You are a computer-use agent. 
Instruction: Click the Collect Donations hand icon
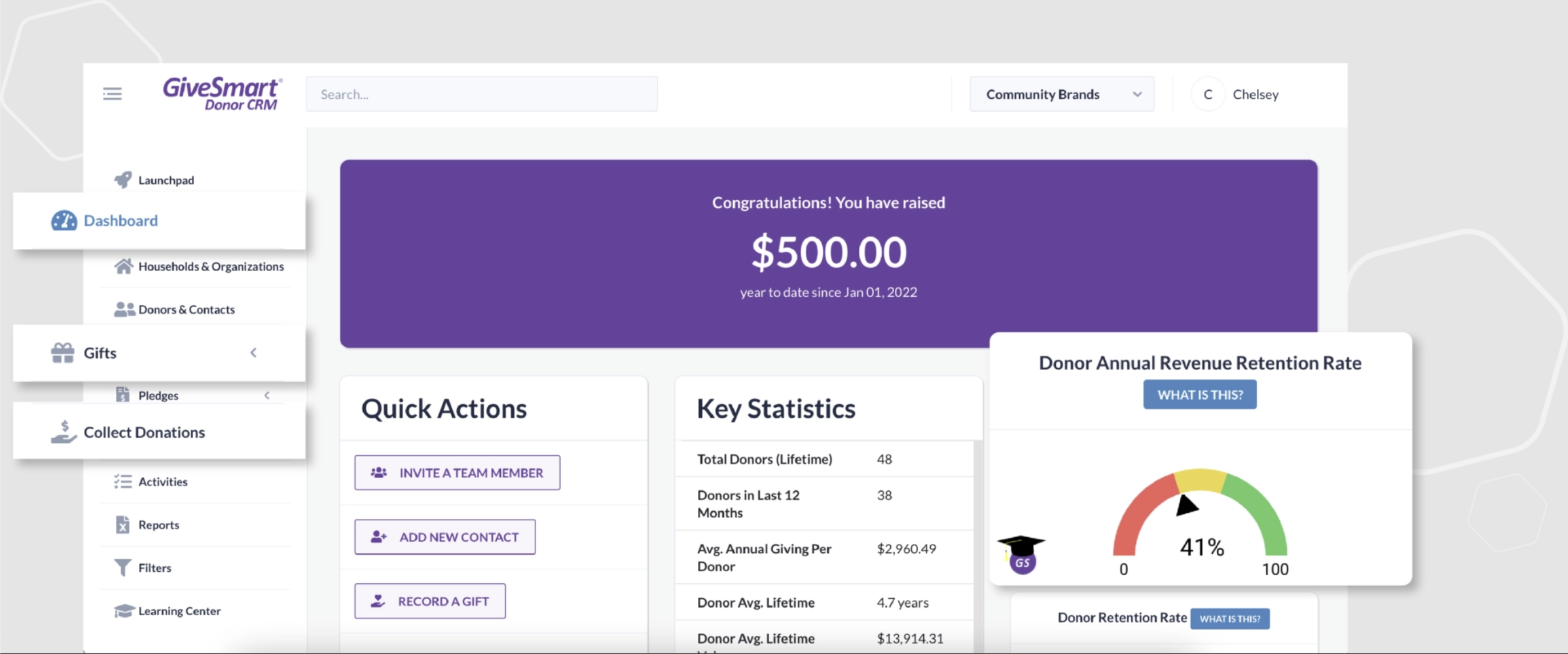(63, 432)
